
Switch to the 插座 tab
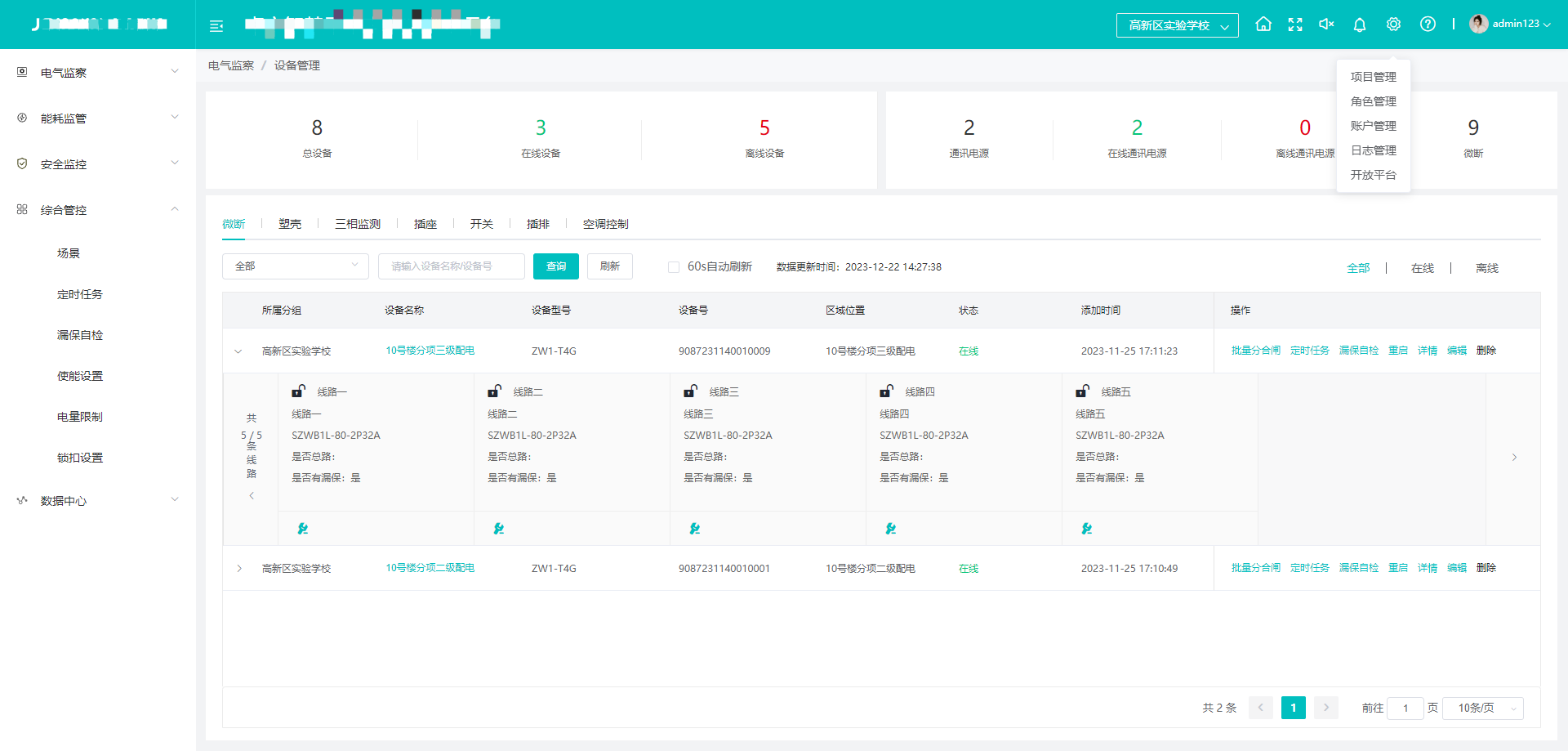click(x=425, y=224)
